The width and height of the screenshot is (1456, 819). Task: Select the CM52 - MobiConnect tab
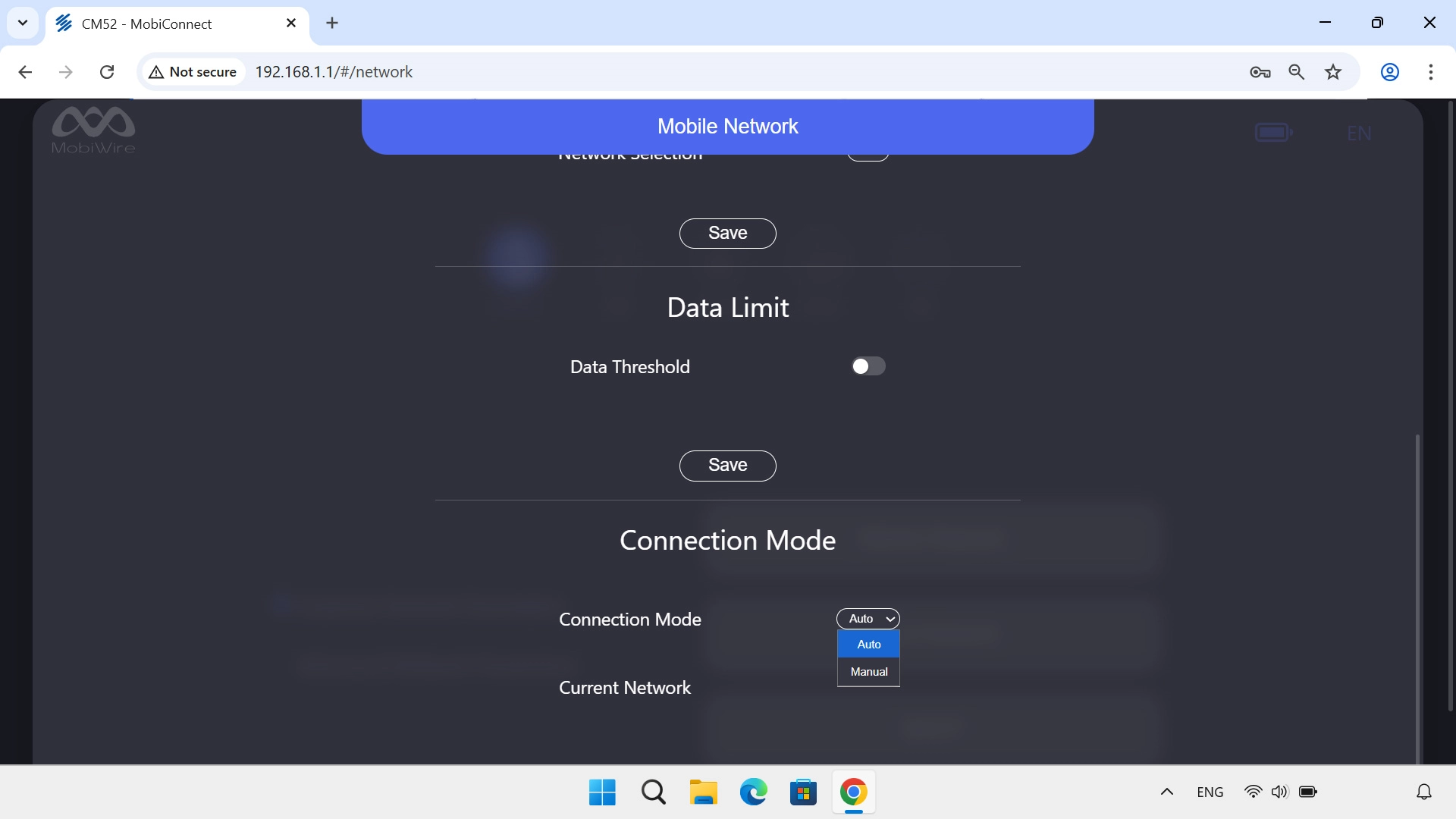(159, 24)
